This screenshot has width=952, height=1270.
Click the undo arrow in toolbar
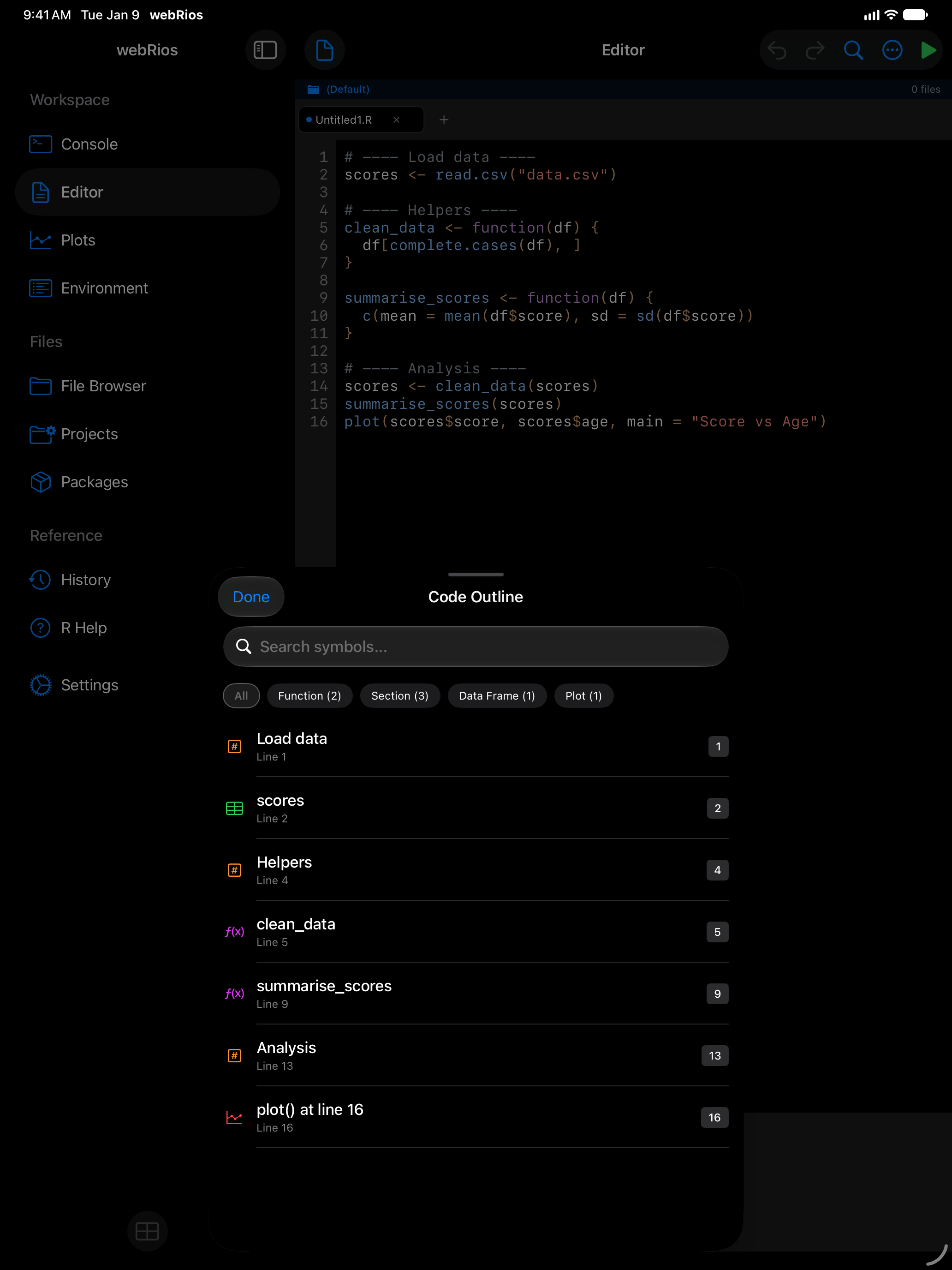coord(777,50)
